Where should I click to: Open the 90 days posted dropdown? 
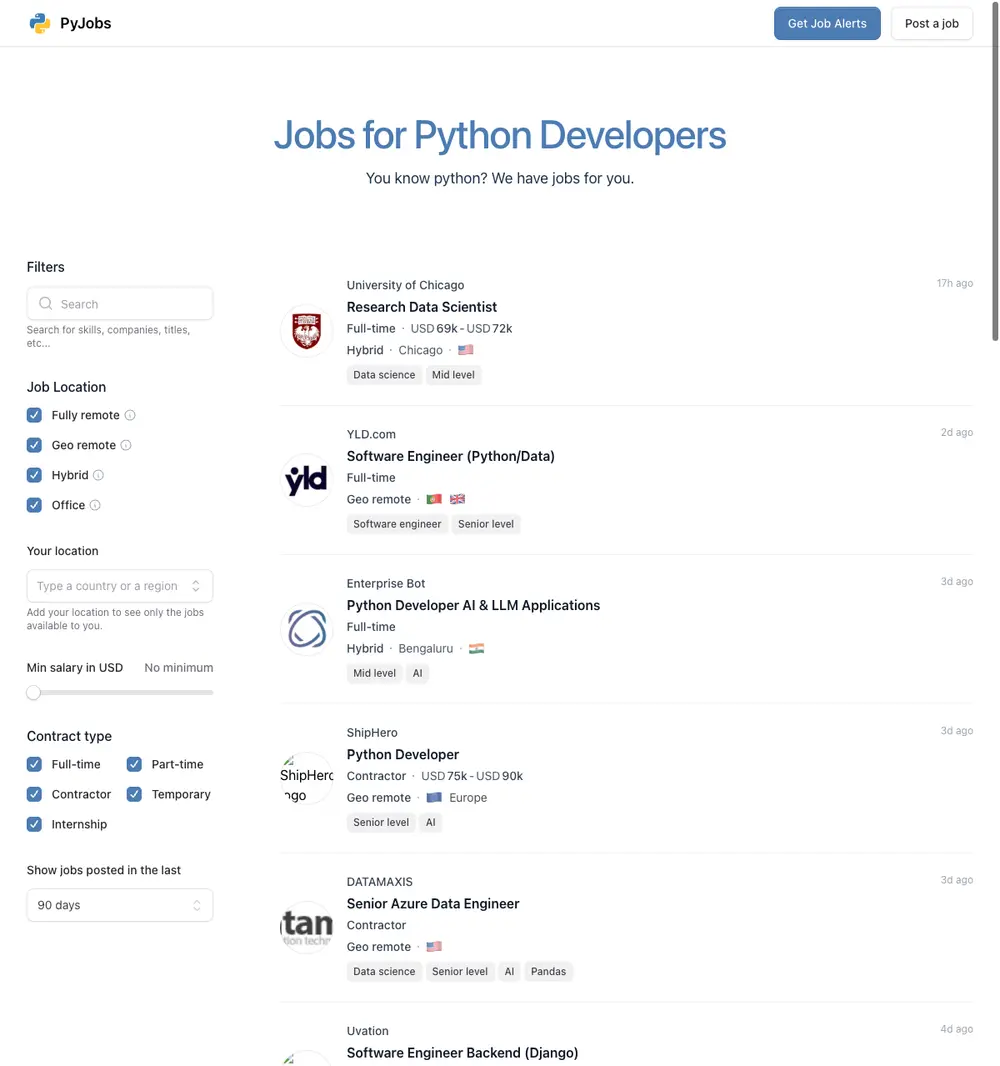[120, 905]
